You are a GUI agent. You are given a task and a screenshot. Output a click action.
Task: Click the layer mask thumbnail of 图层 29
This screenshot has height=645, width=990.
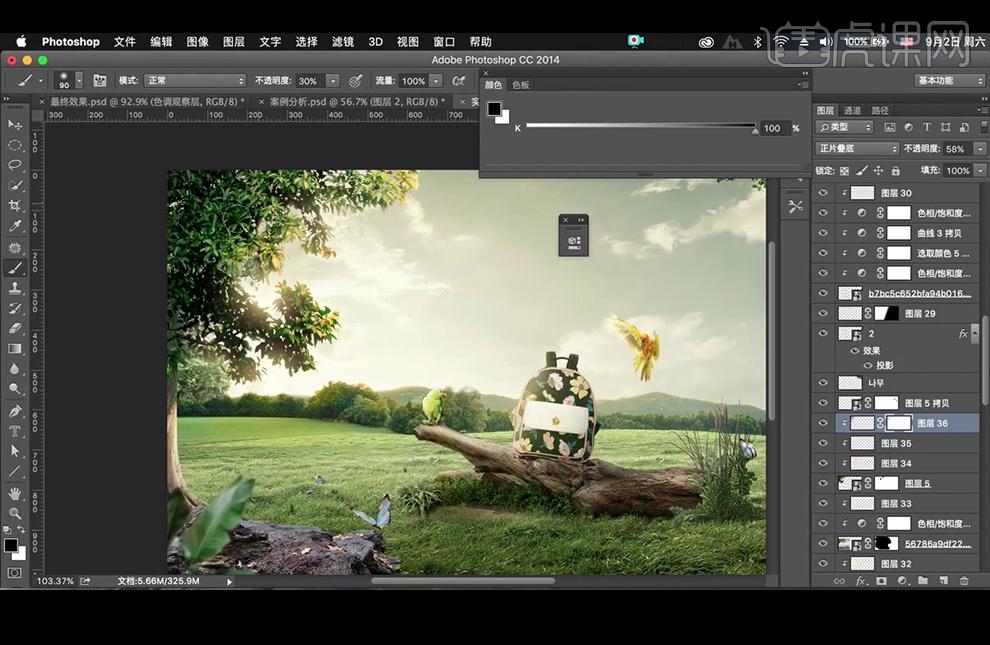pyautogui.click(x=888, y=314)
